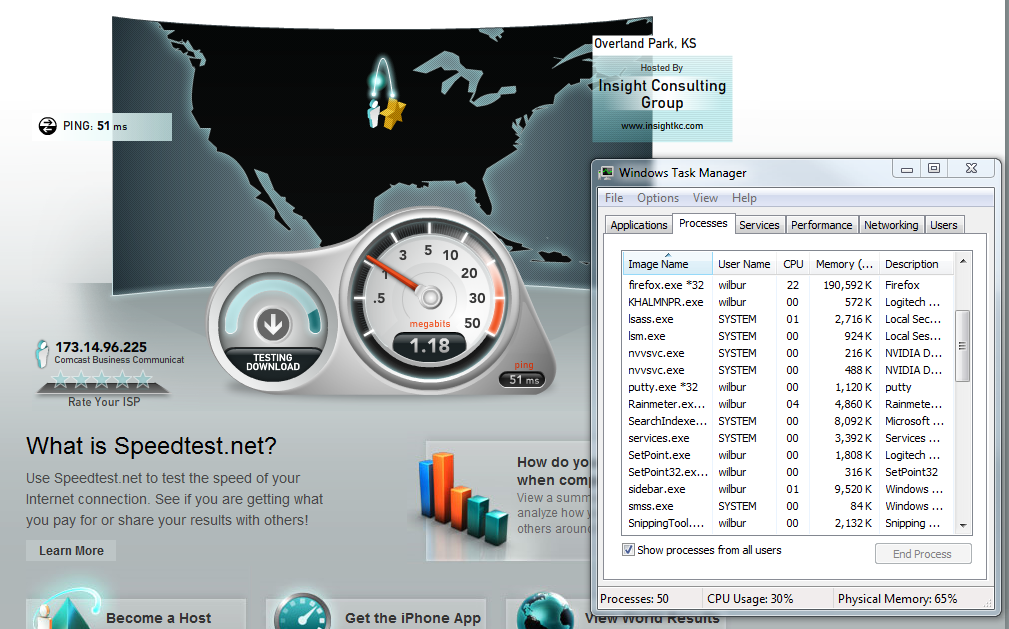Select the SetPoint.exe process row
1009x629 pixels.
point(788,455)
